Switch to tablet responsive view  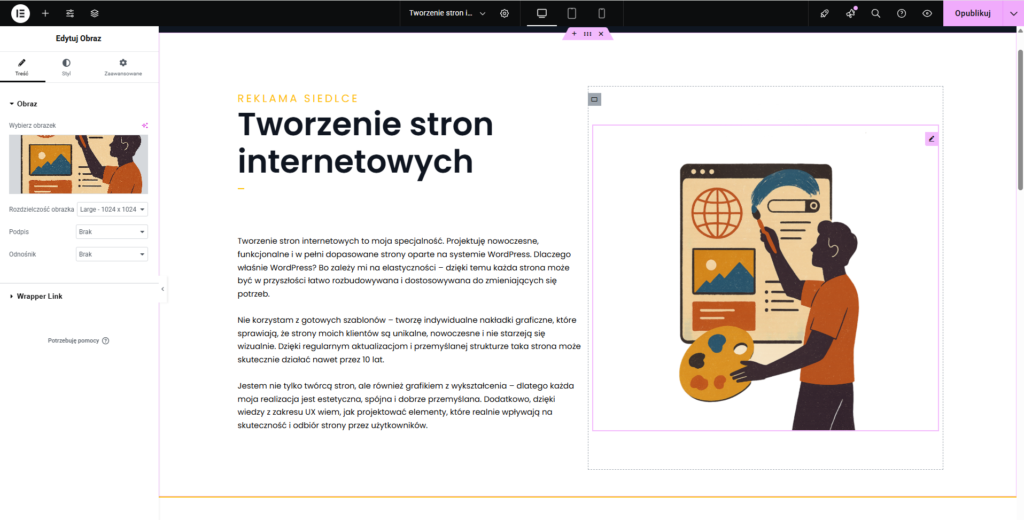point(572,13)
